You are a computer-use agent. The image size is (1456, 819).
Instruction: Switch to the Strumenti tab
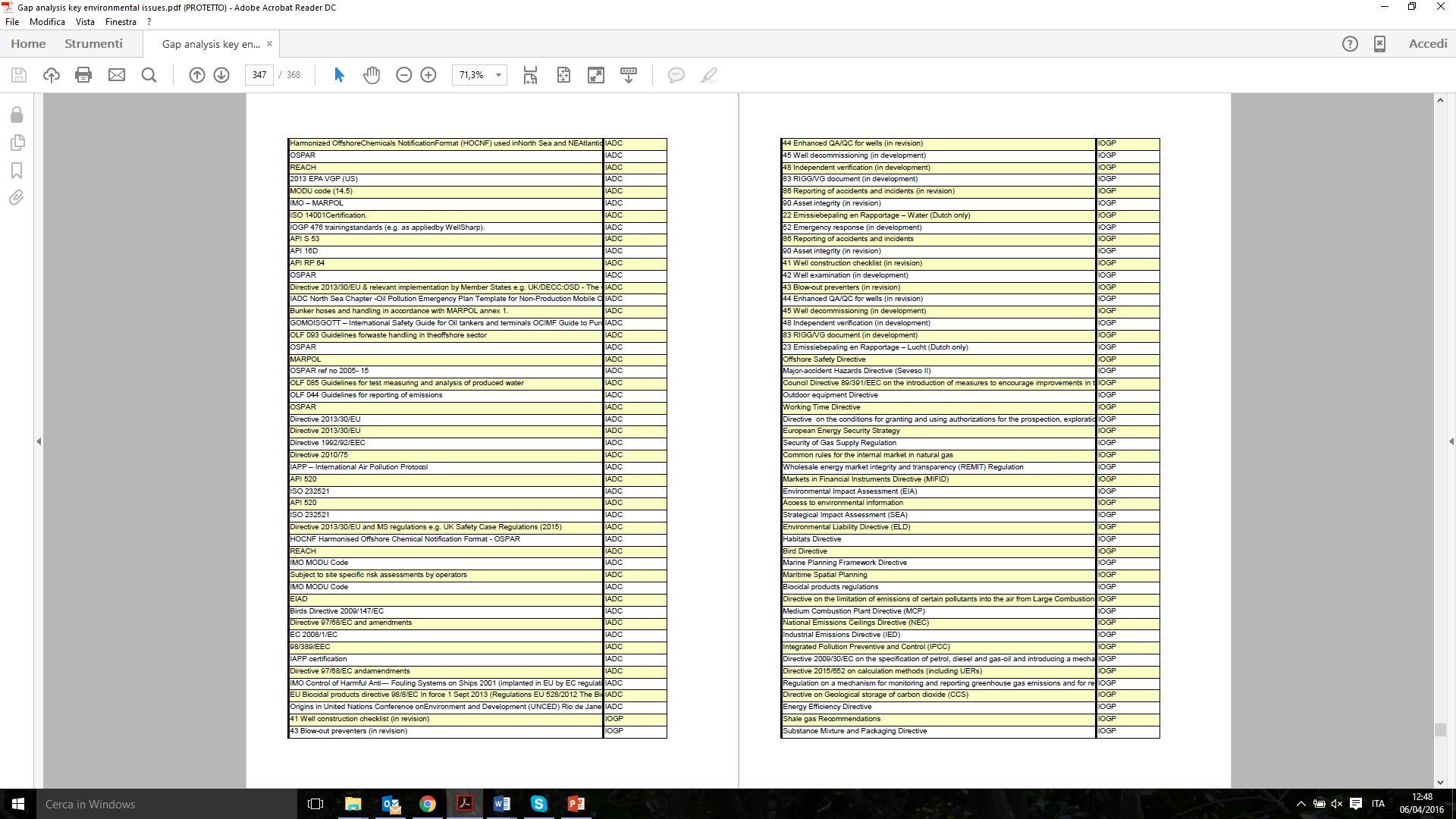click(93, 44)
